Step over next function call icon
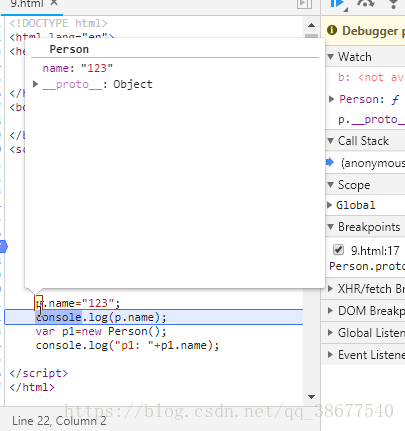This screenshot has width=405, height=431. (x=365, y=3)
